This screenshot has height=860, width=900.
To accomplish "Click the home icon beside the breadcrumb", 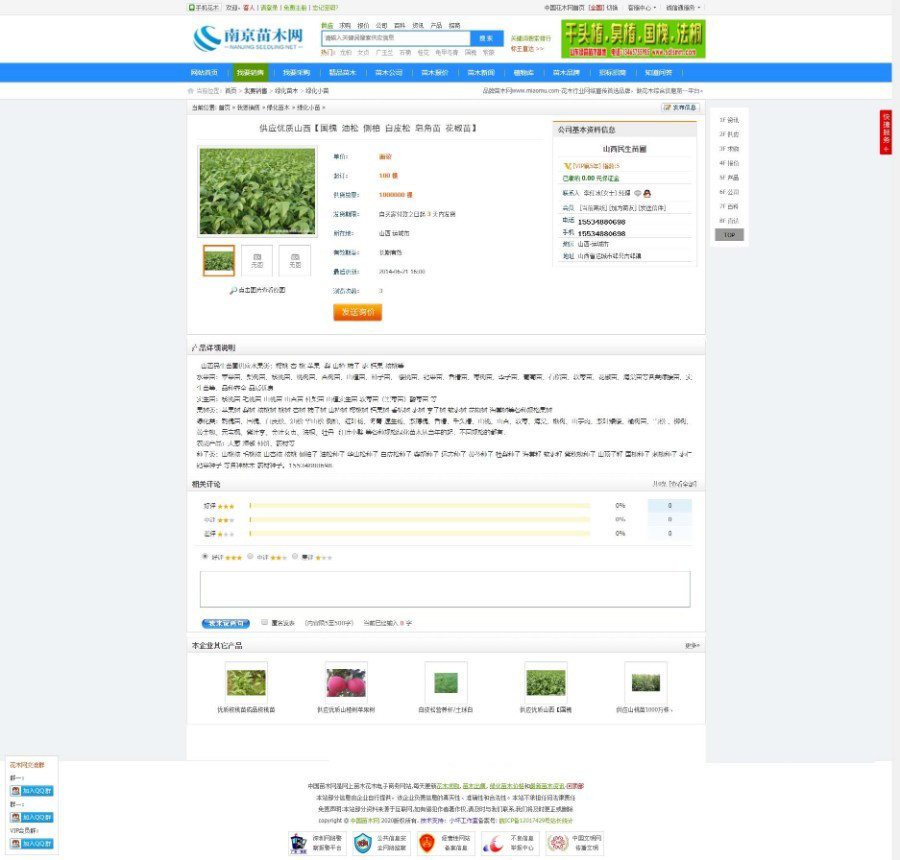I will coord(191,91).
